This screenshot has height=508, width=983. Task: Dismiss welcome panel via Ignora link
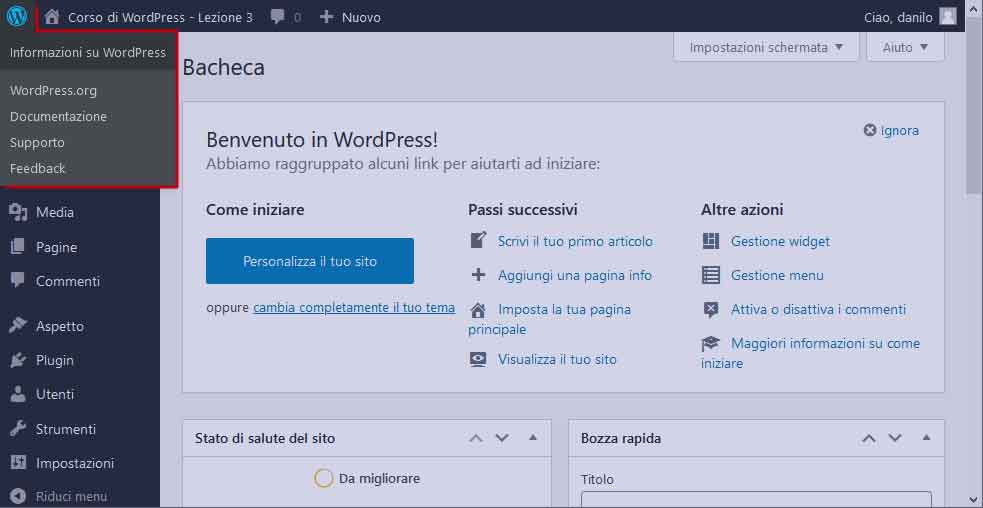[x=900, y=130]
